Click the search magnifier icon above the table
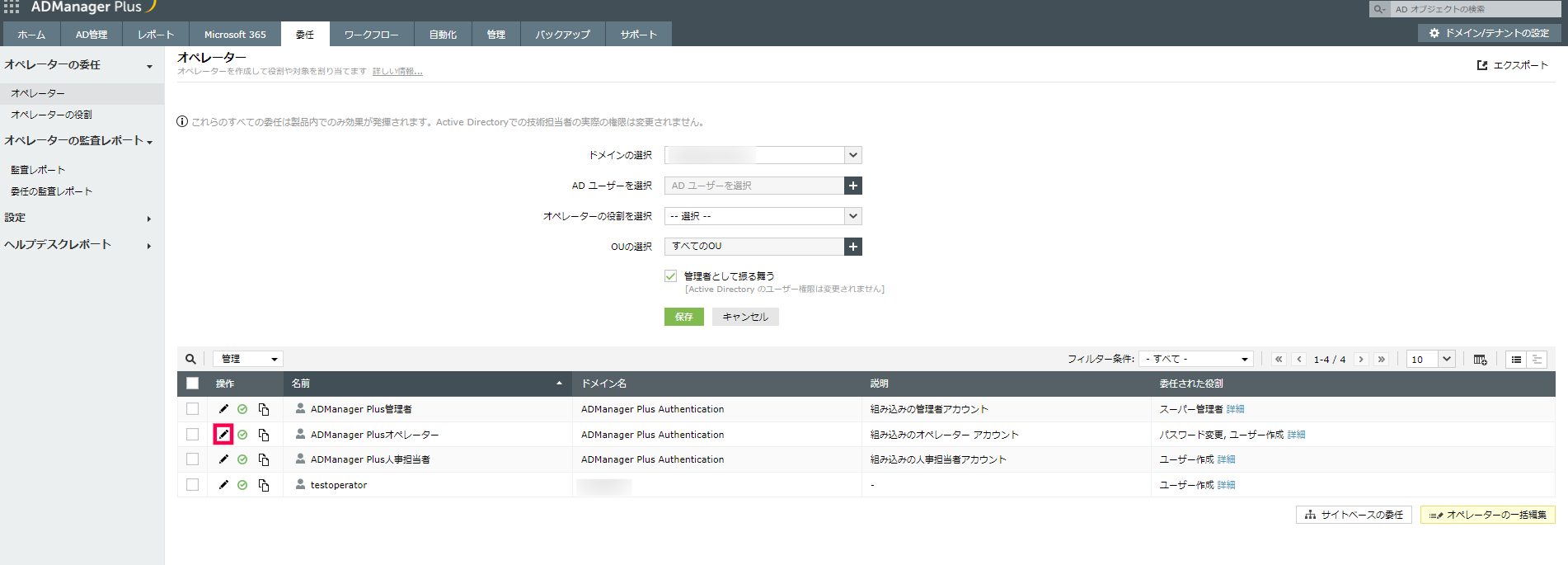This screenshot has width=1568, height=565. tap(190, 359)
